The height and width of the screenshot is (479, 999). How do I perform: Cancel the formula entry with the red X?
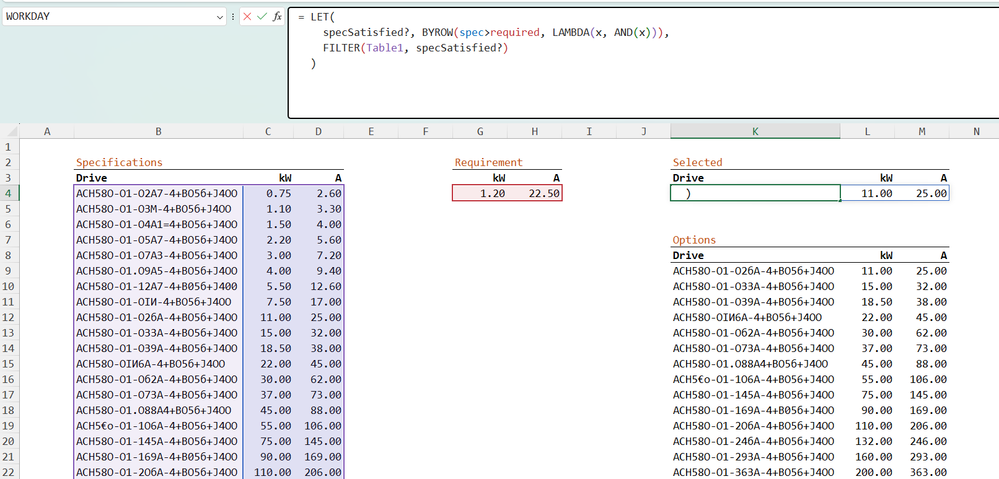tap(247, 17)
